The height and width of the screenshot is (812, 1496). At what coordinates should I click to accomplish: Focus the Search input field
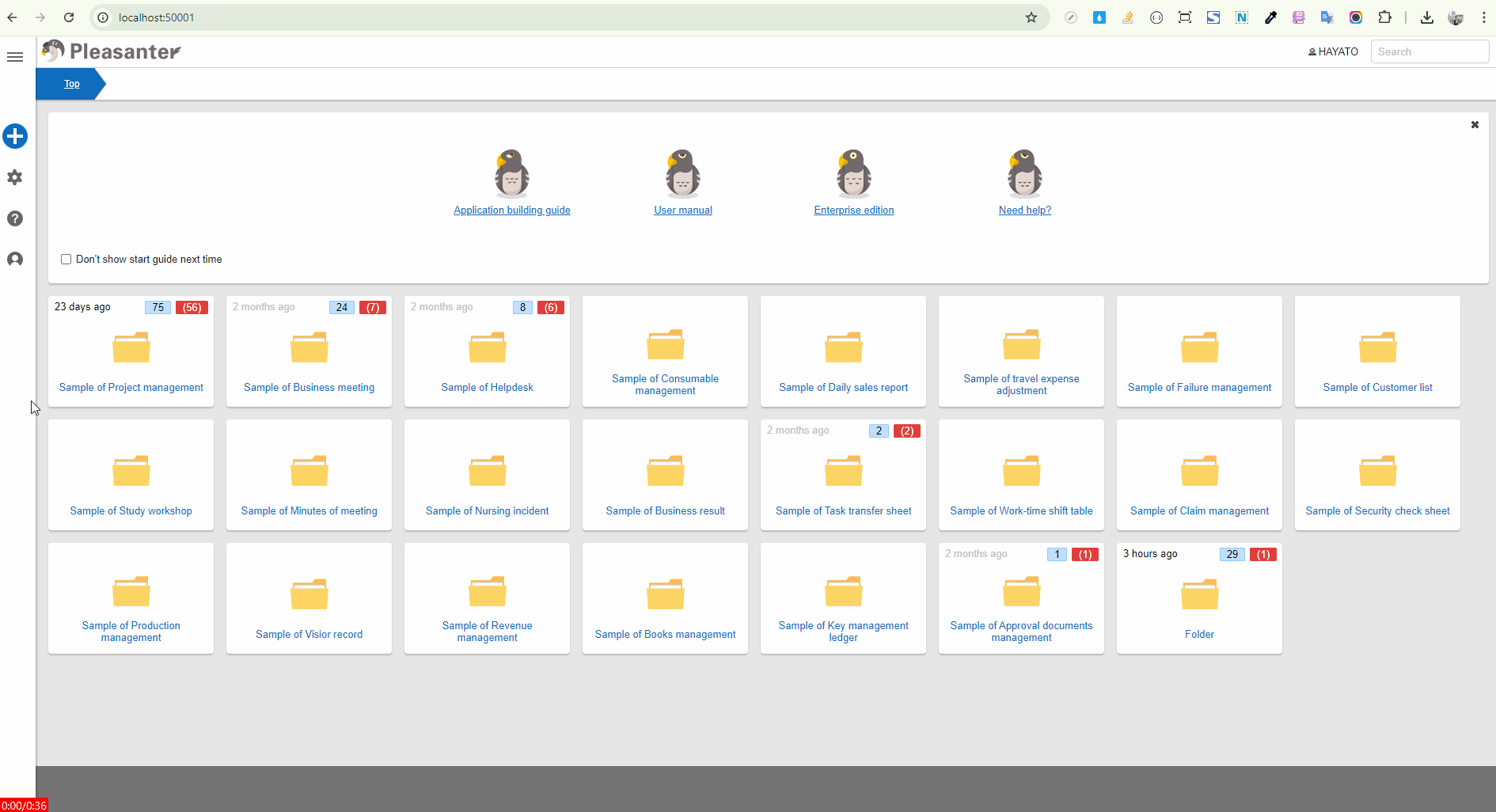tap(1430, 51)
